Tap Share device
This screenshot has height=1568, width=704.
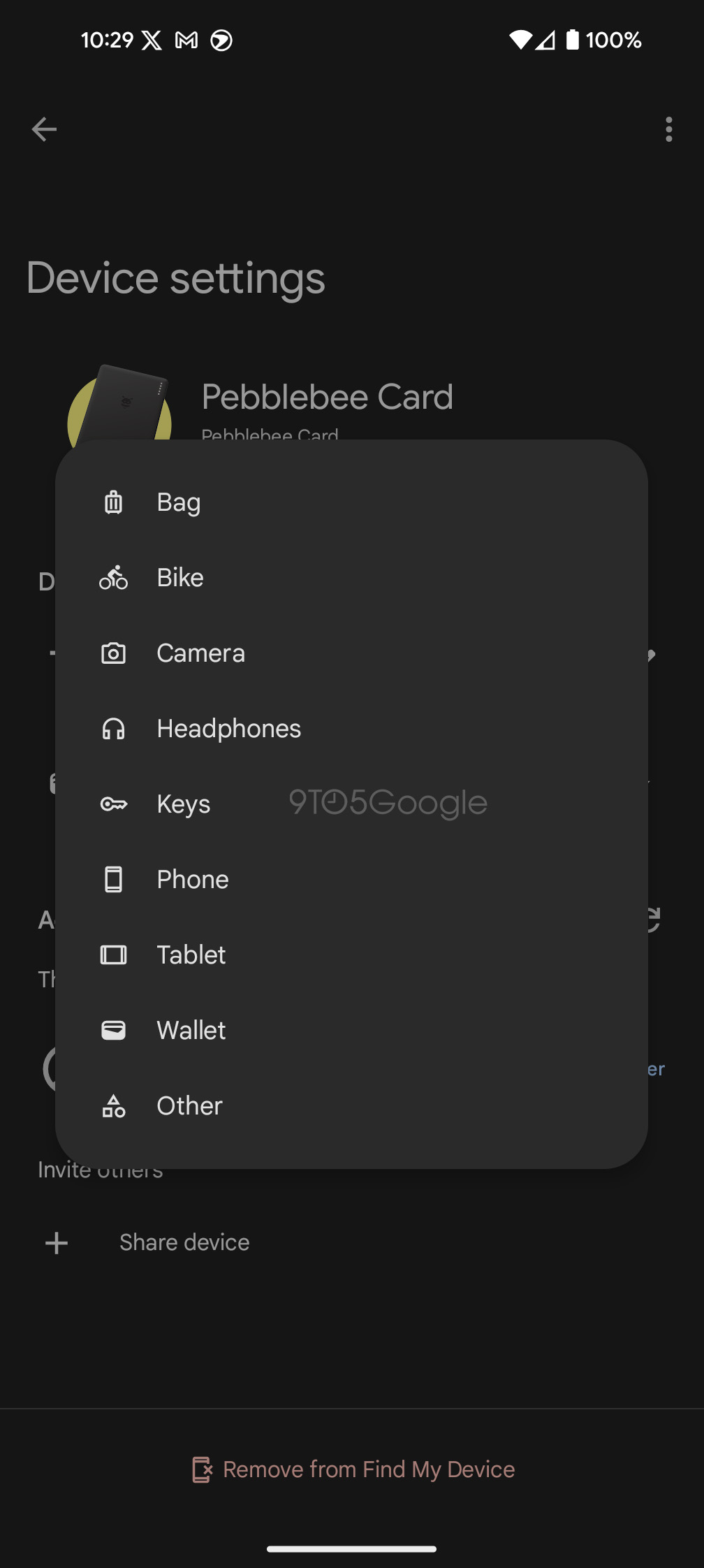coord(184,1242)
